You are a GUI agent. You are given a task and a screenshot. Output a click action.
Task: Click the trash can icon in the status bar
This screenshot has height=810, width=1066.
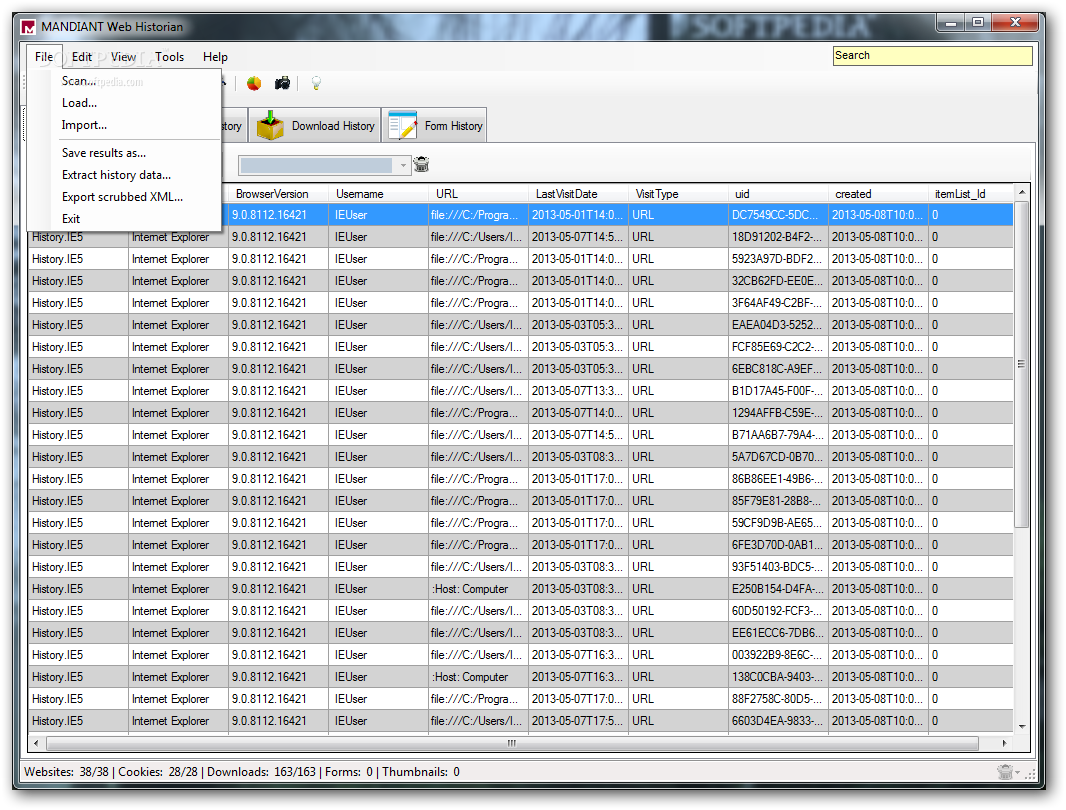coord(1005,772)
